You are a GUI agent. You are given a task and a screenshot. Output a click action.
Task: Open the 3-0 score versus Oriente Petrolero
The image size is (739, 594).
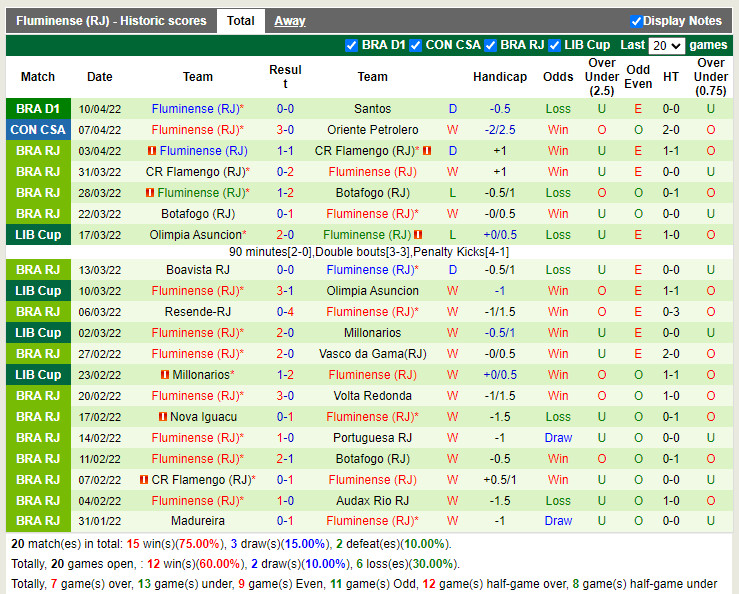click(285, 130)
